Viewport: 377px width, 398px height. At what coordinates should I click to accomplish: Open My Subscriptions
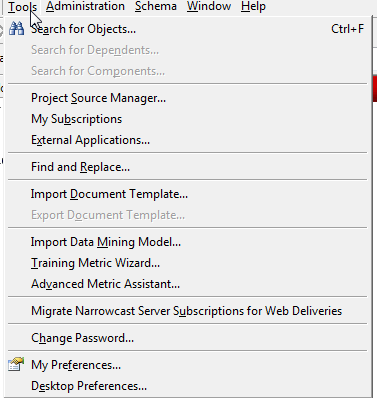tap(189, 119)
